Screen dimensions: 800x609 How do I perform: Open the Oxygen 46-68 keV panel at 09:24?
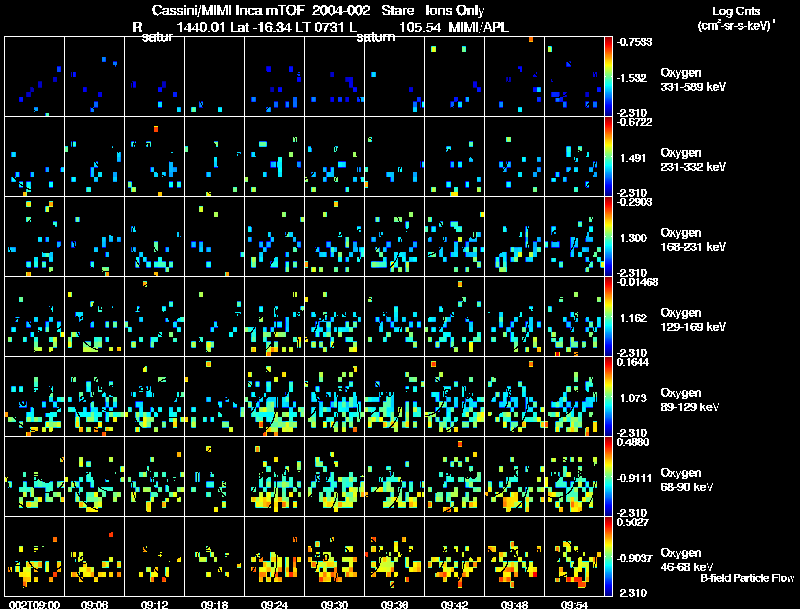point(274,556)
